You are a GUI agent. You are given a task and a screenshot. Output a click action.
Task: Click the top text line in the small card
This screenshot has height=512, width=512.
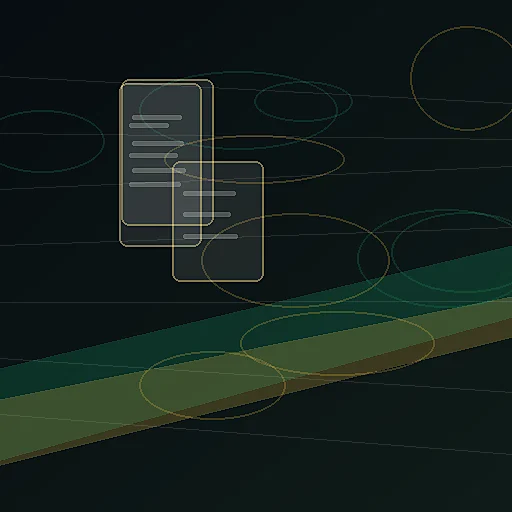209,193
